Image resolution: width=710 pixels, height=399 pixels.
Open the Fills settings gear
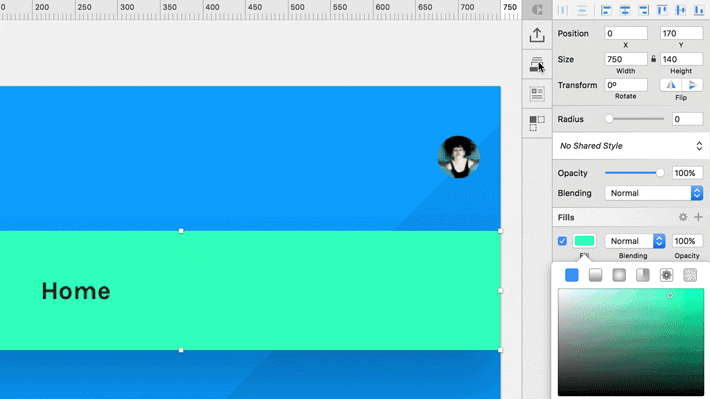click(683, 217)
